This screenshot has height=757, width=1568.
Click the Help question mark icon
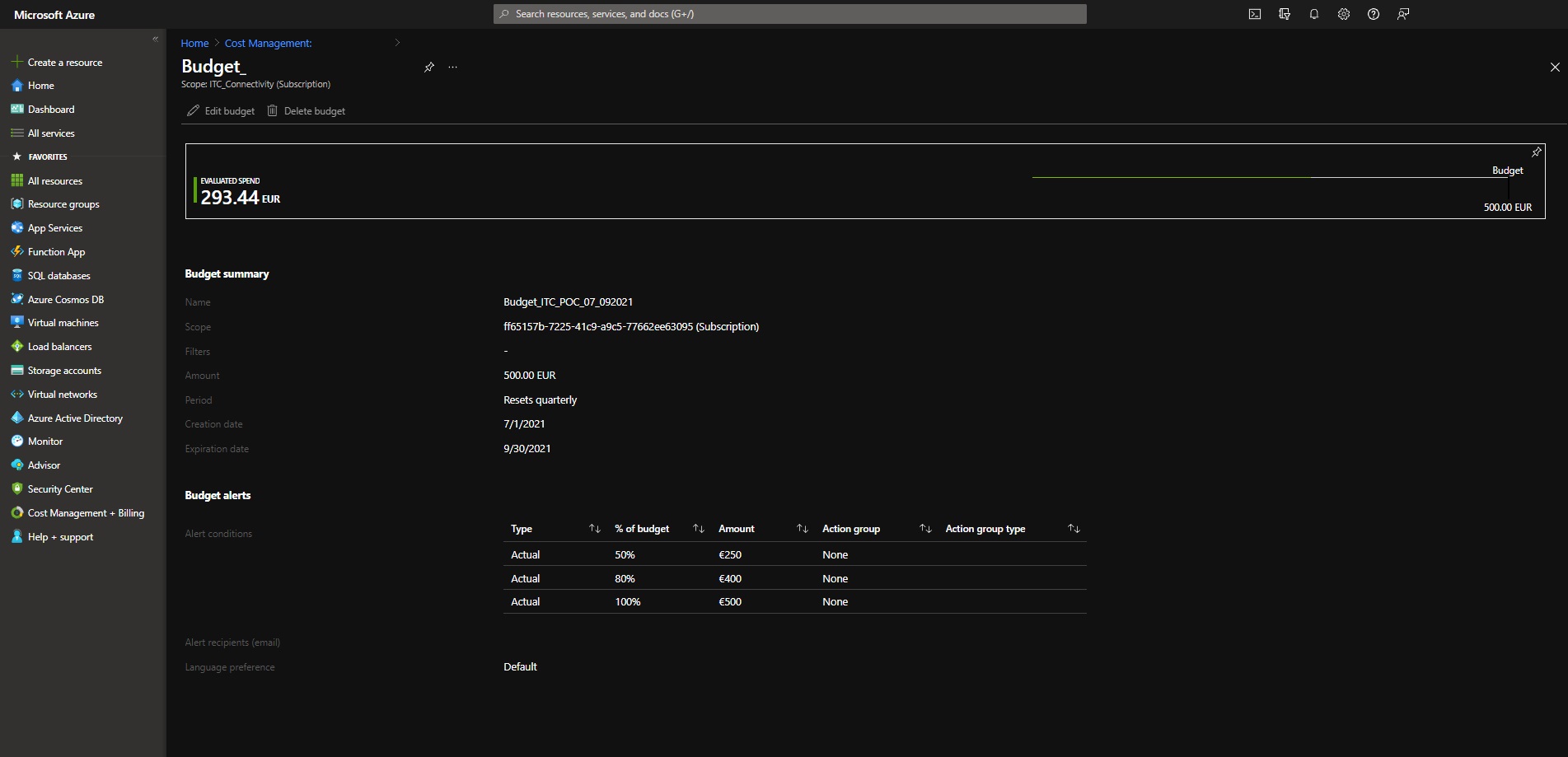click(1373, 14)
